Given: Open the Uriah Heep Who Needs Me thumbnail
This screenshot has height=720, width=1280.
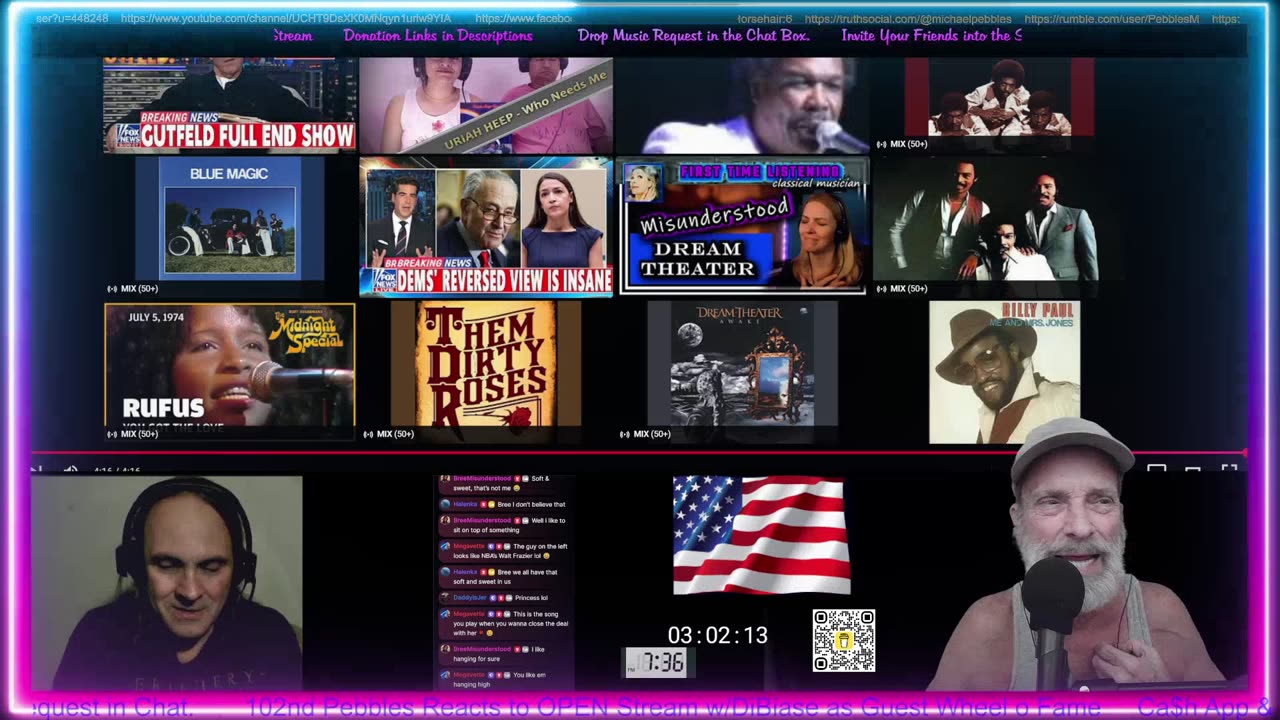Looking at the screenshot, I should tap(486, 105).
